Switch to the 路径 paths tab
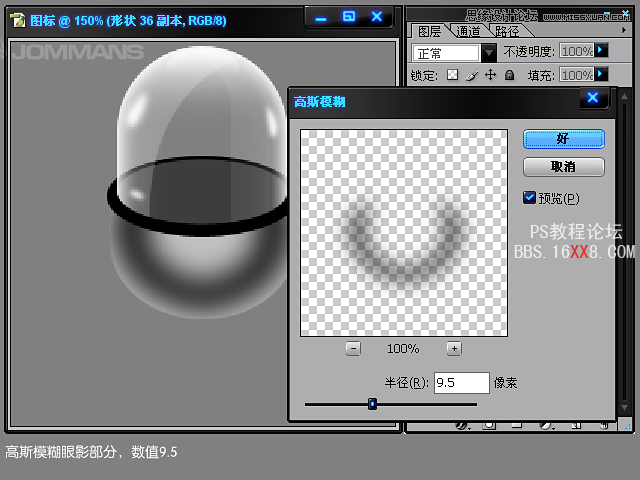640x480 pixels. pyautogui.click(x=505, y=31)
